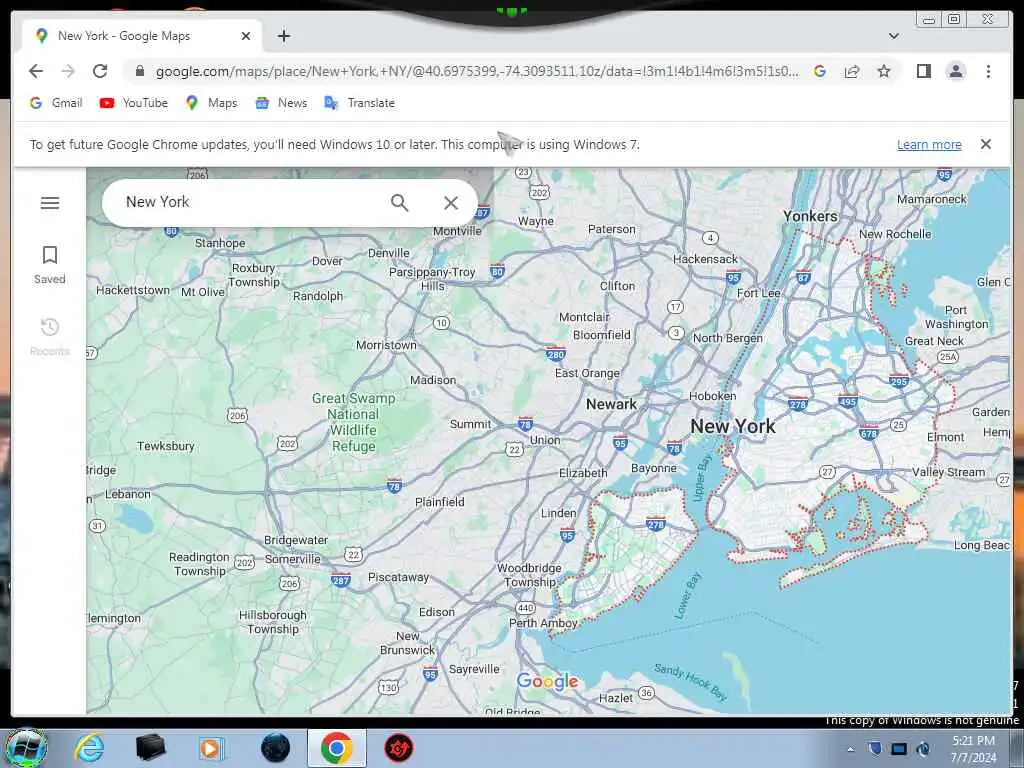Open the Windows Start menu
The height and width of the screenshot is (768, 1024).
tap(26, 748)
